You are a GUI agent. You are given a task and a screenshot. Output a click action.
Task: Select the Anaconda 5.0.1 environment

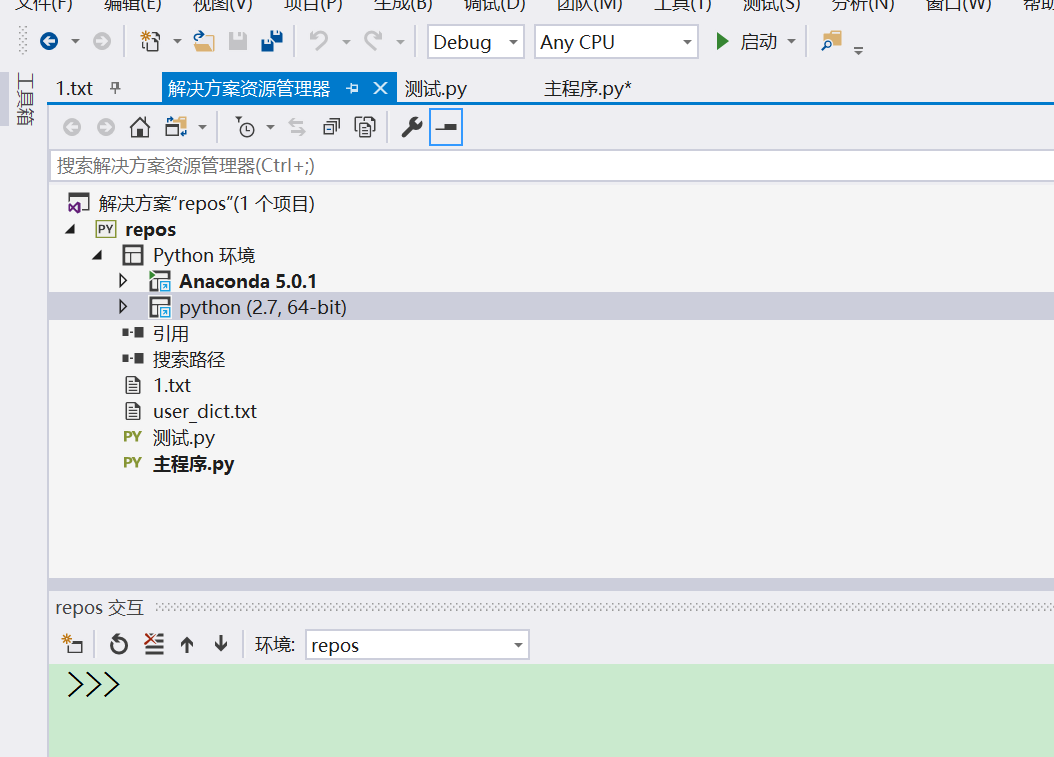click(247, 281)
